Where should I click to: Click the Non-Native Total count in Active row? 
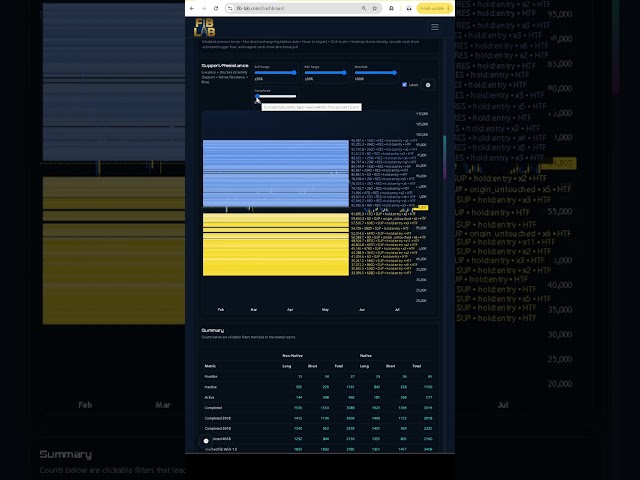coord(351,397)
